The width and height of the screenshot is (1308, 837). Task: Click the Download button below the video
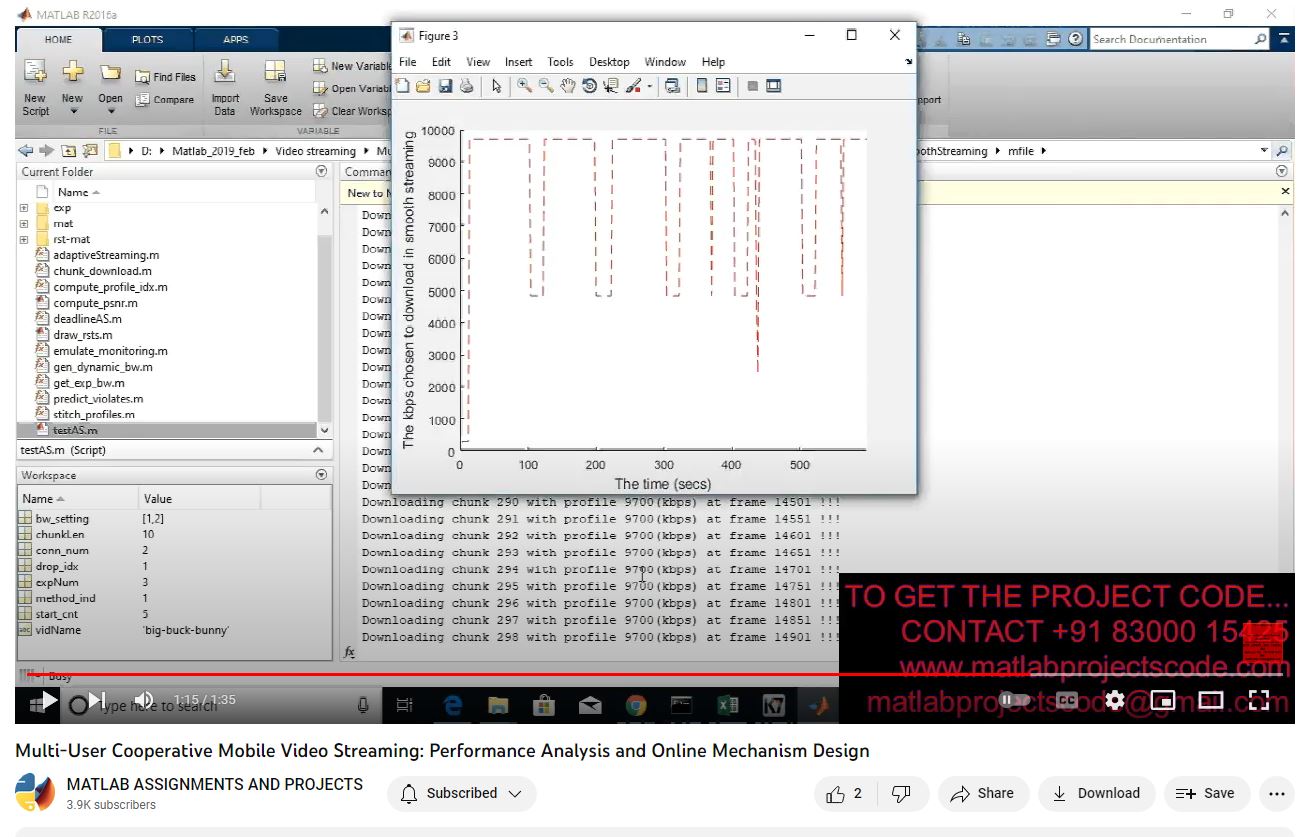click(x=1096, y=794)
